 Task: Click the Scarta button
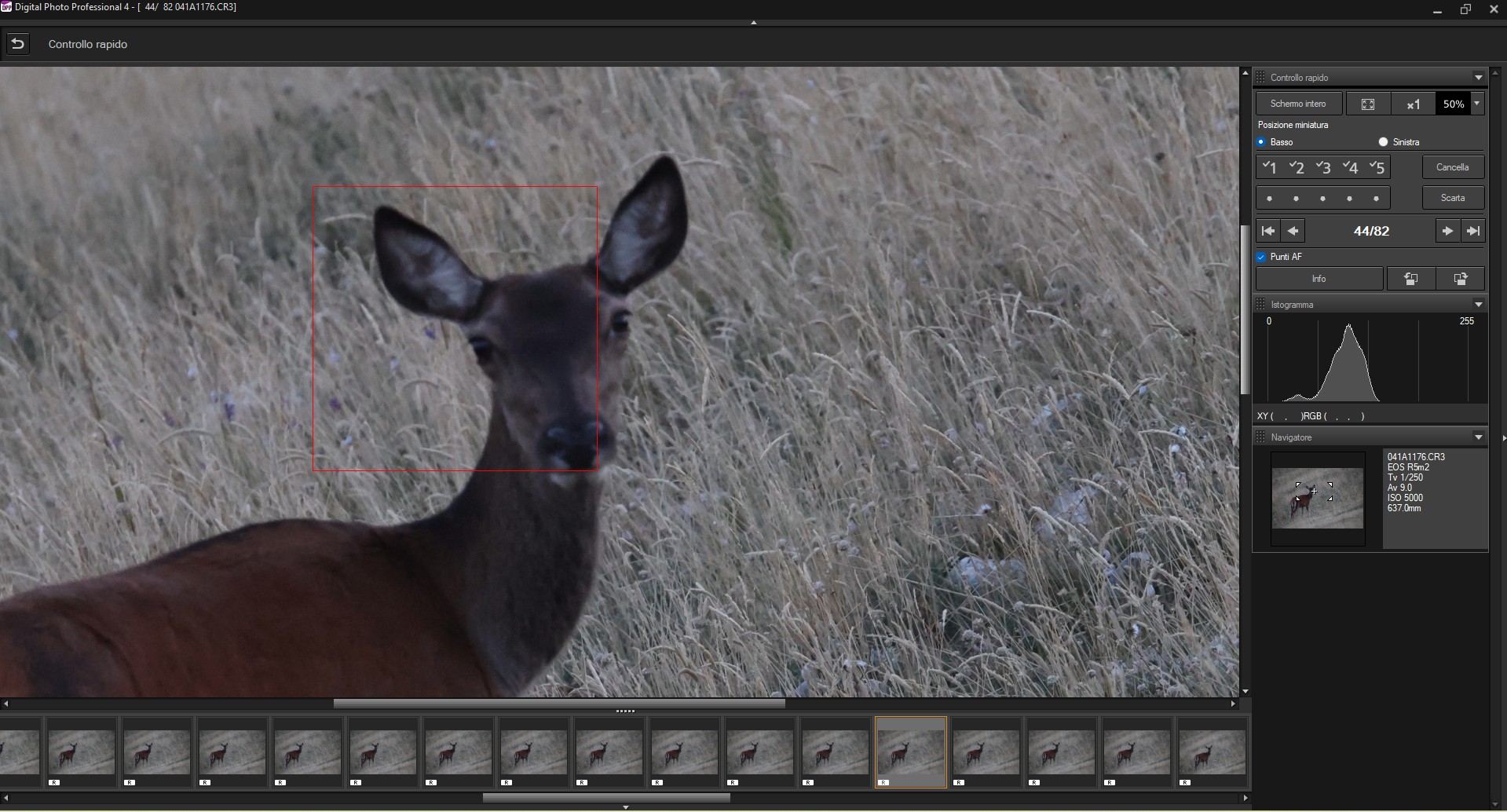[x=1453, y=198]
